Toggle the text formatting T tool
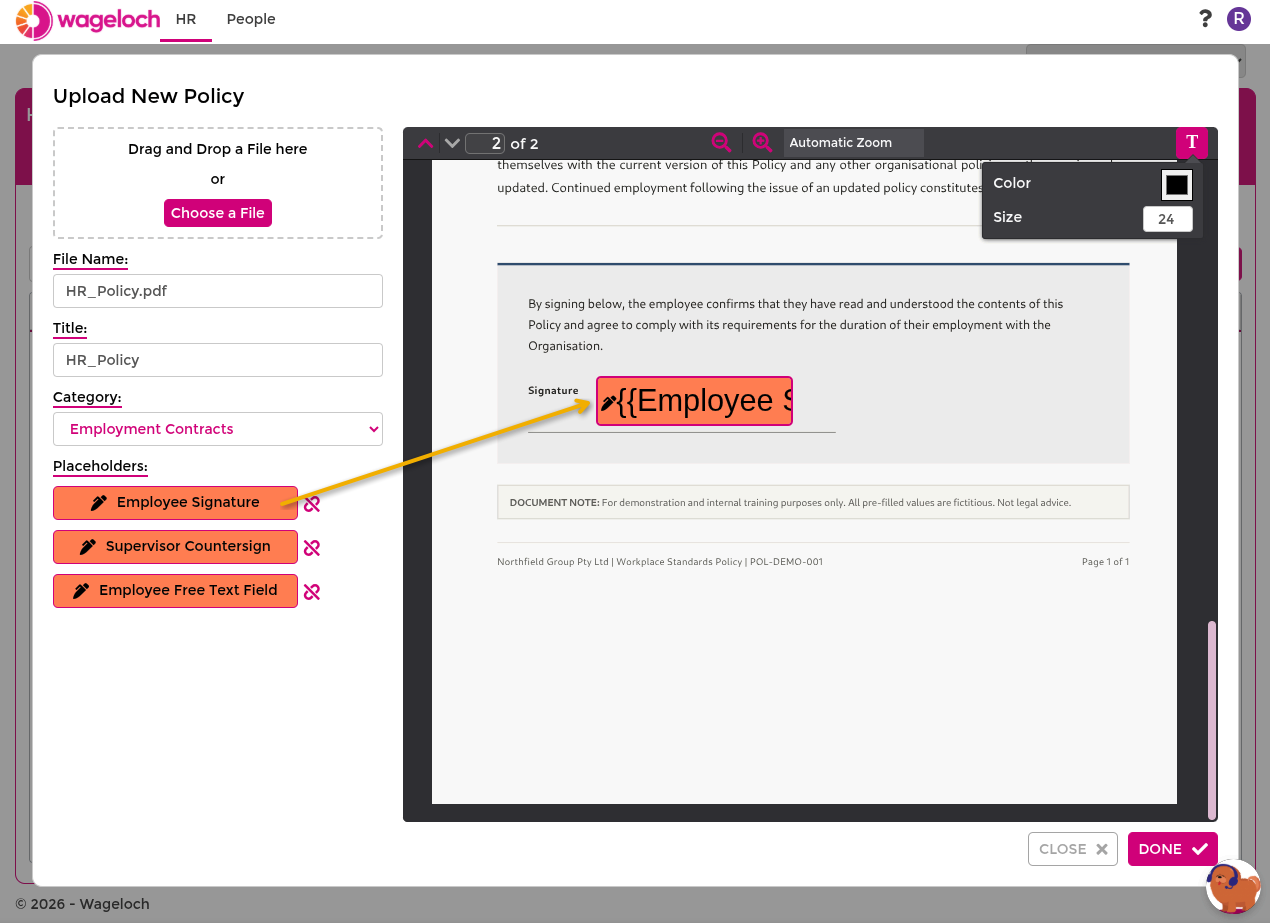 (x=1192, y=142)
